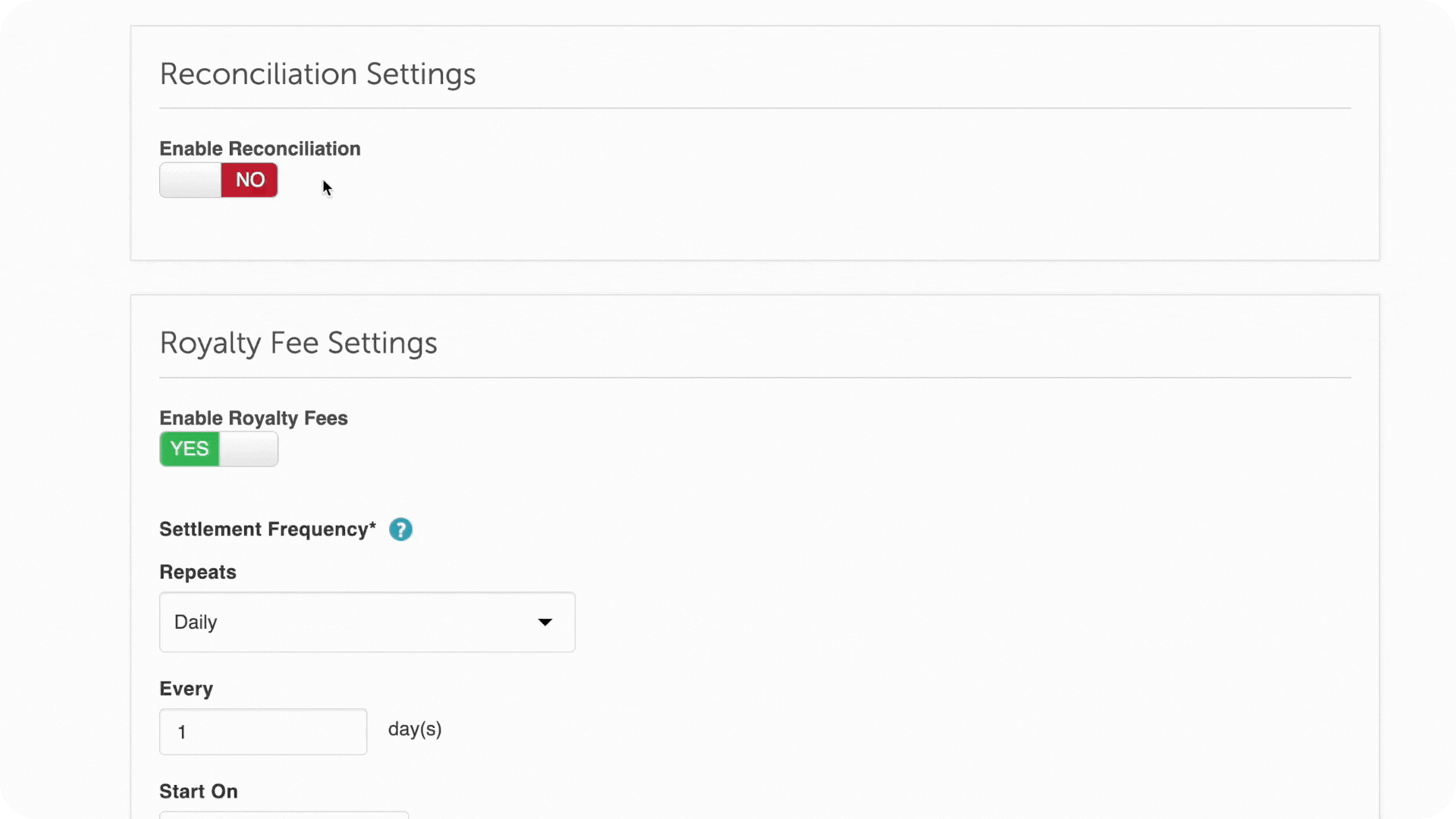Click the Every day(s) input field
The height and width of the screenshot is (819, 1456).
pyautogui.click(x=263, y=732)
